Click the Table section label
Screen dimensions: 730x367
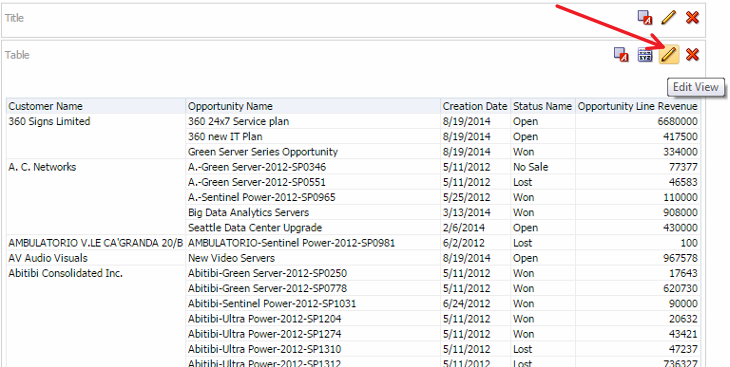coord(17,54)
